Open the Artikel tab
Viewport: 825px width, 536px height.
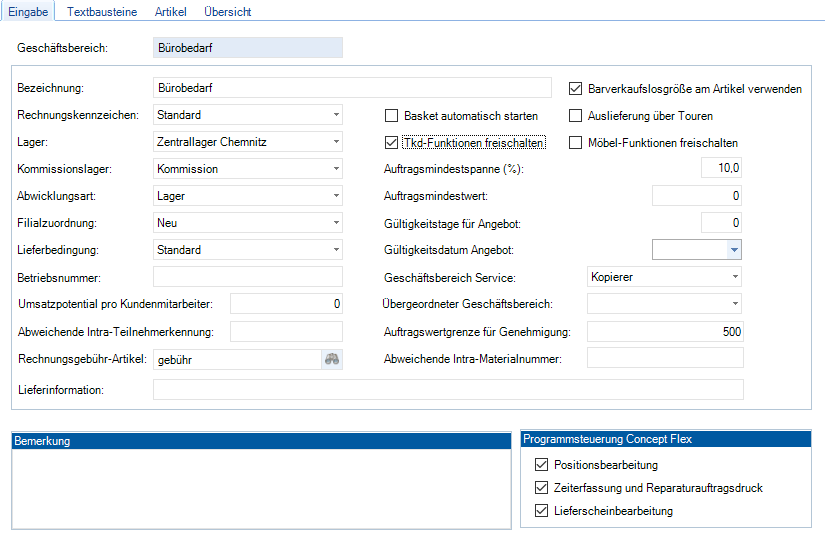pos(170,12)
